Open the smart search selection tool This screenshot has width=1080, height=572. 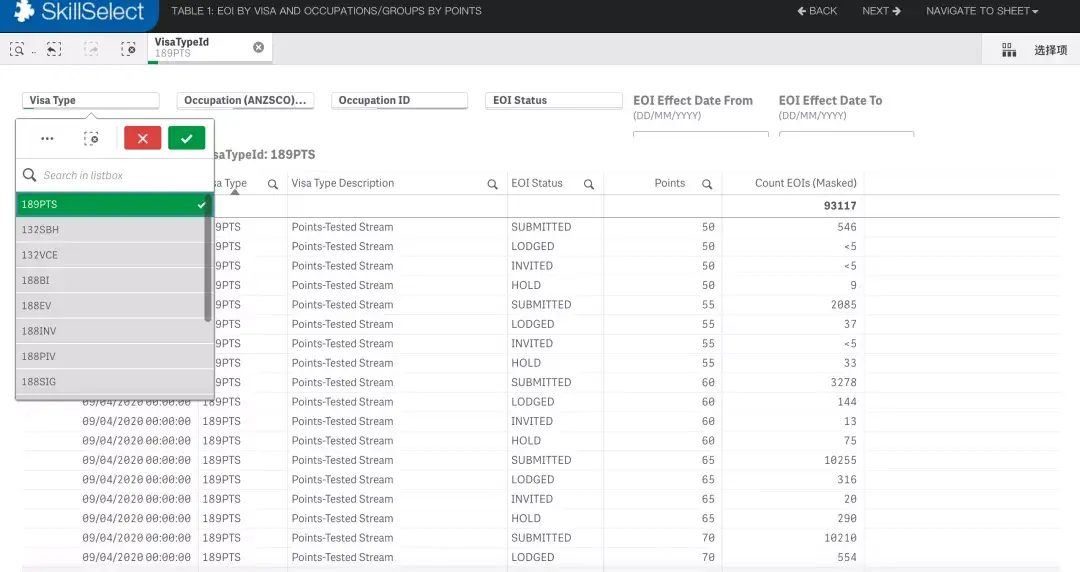click(x=18, y=48)
